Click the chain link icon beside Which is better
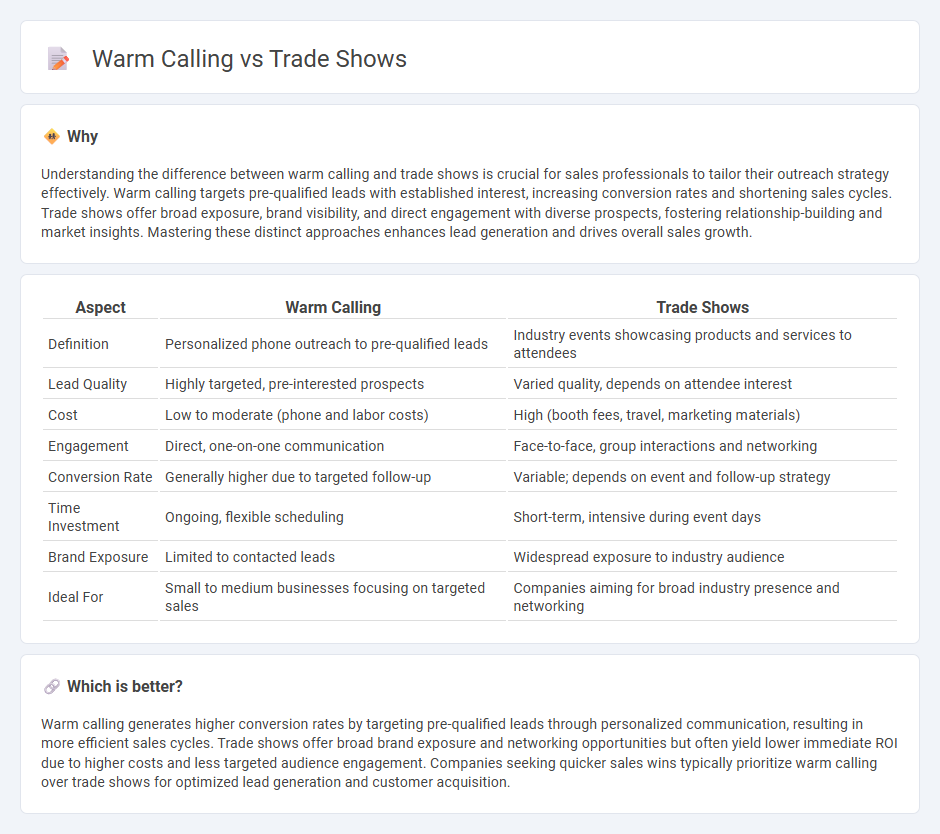Screen dimensions: 940x834 click(52, 687)
